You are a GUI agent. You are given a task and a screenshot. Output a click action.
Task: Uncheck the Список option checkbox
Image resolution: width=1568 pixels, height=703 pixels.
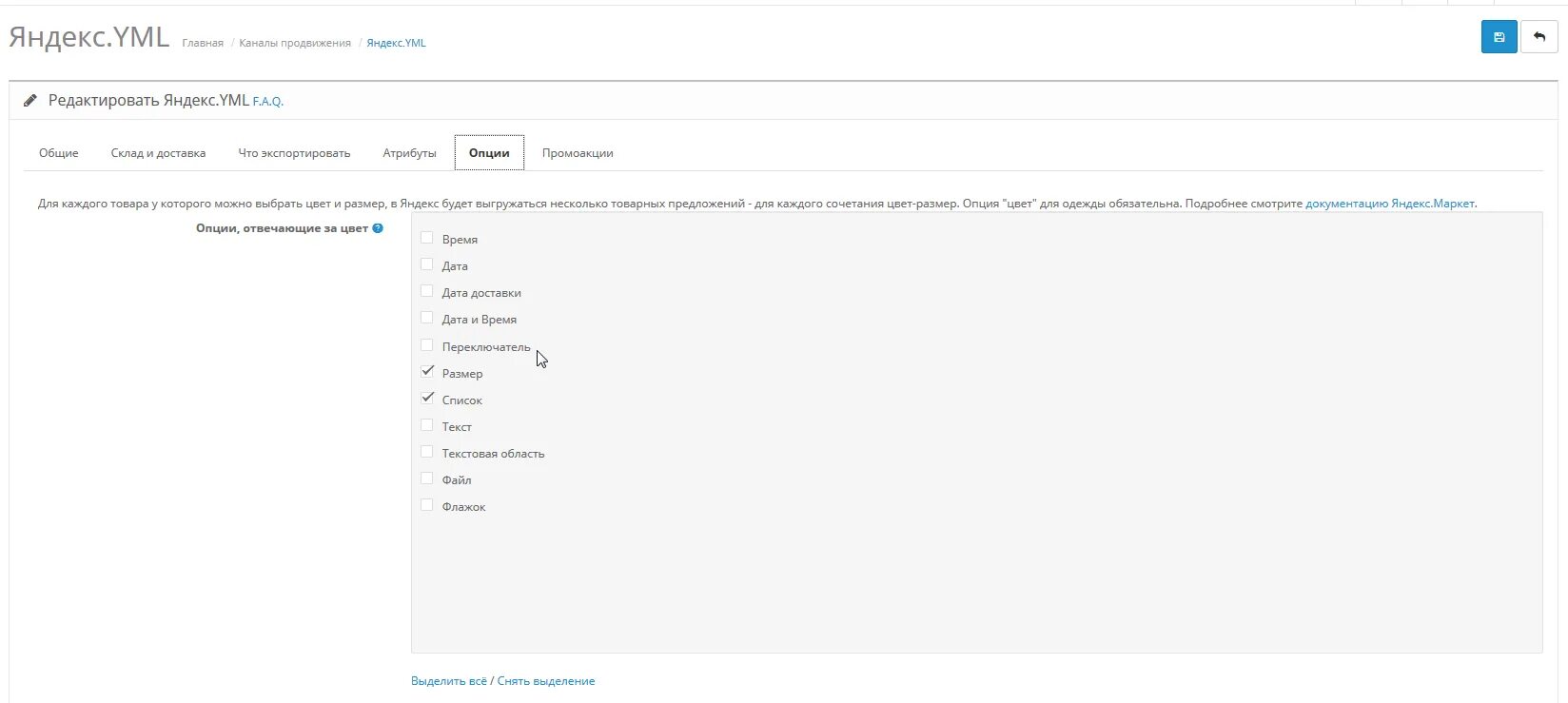pos(427,399)
